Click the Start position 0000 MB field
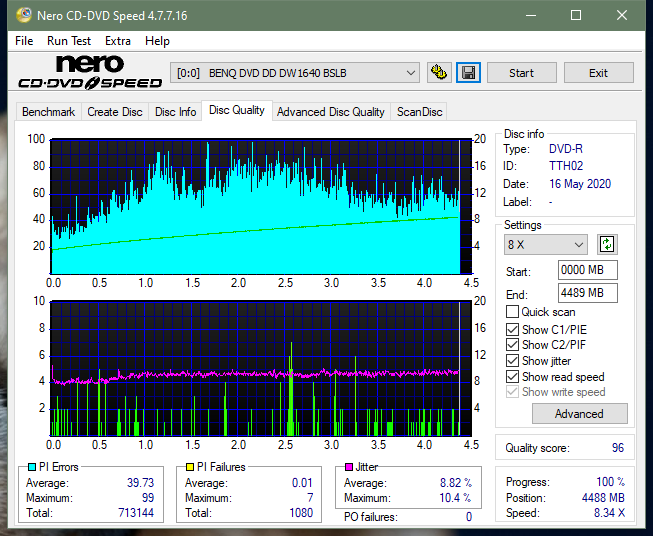653x536 pixels. 587,270
